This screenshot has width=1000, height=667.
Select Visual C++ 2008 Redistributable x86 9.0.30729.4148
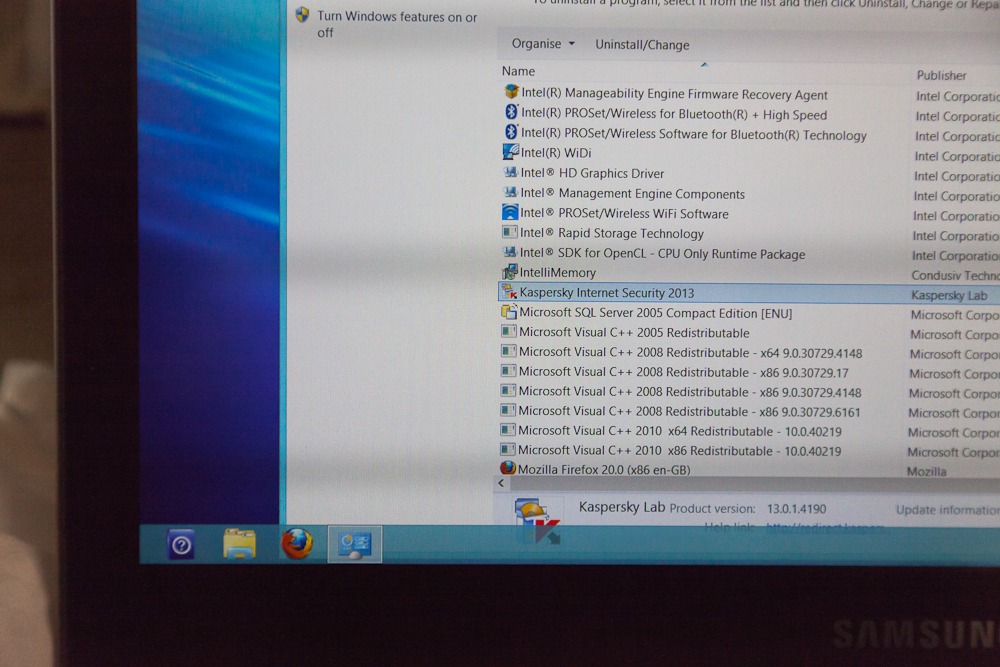[689, 392]
